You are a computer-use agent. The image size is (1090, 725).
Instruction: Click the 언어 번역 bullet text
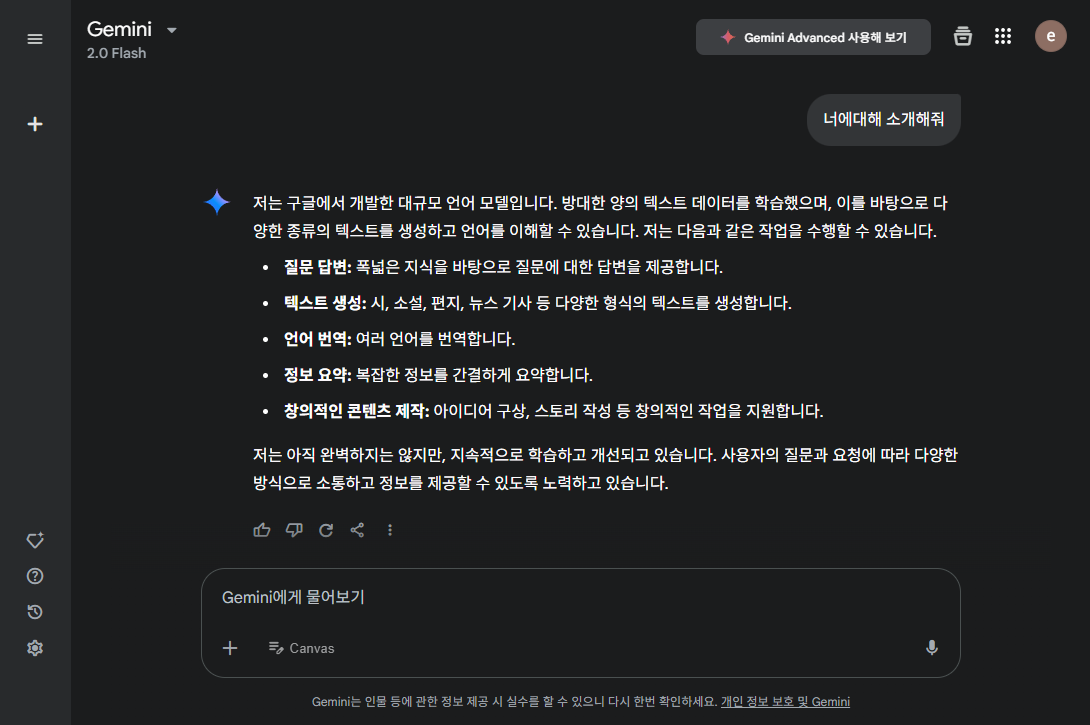pos(399,339)
